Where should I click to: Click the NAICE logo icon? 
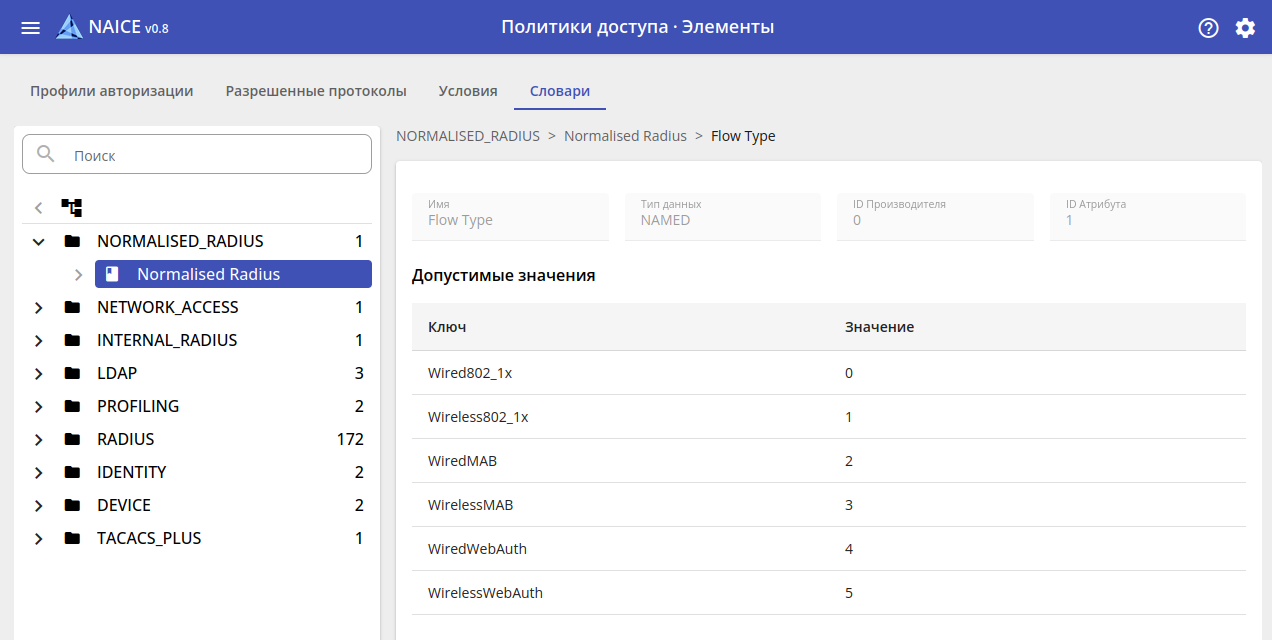point(69,27)
